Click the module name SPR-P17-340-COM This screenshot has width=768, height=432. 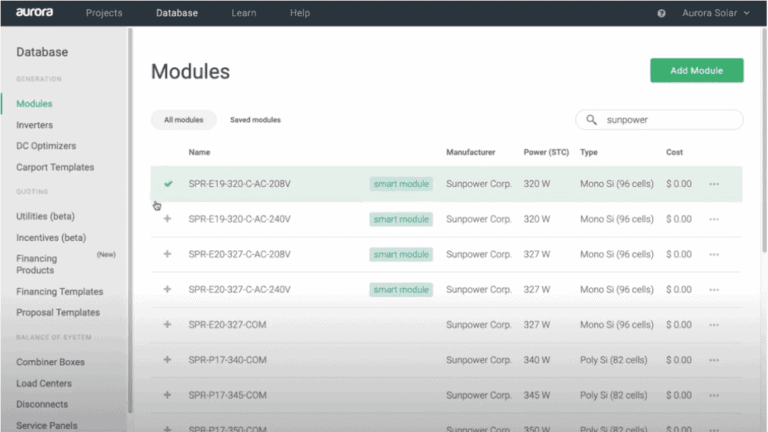tap(228, 360)
